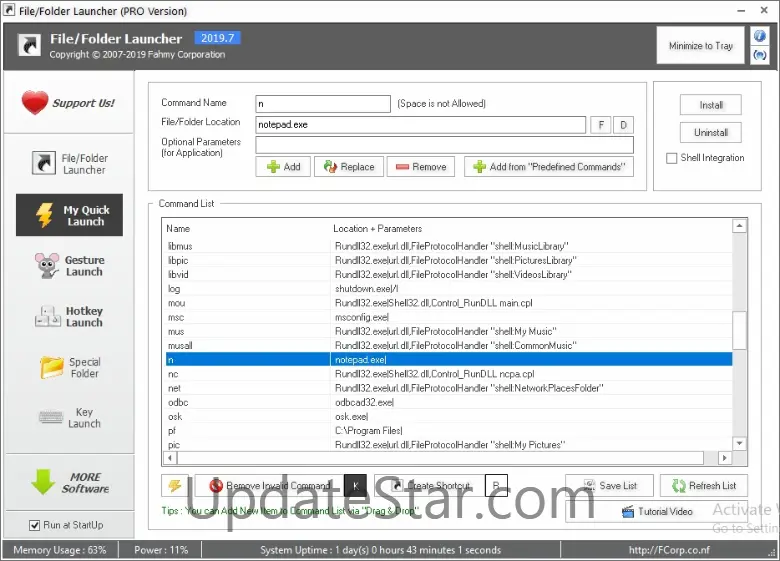Click the up arrow of list scrollbar
This screenshot has width=780, height=561.
pos(740,226)
